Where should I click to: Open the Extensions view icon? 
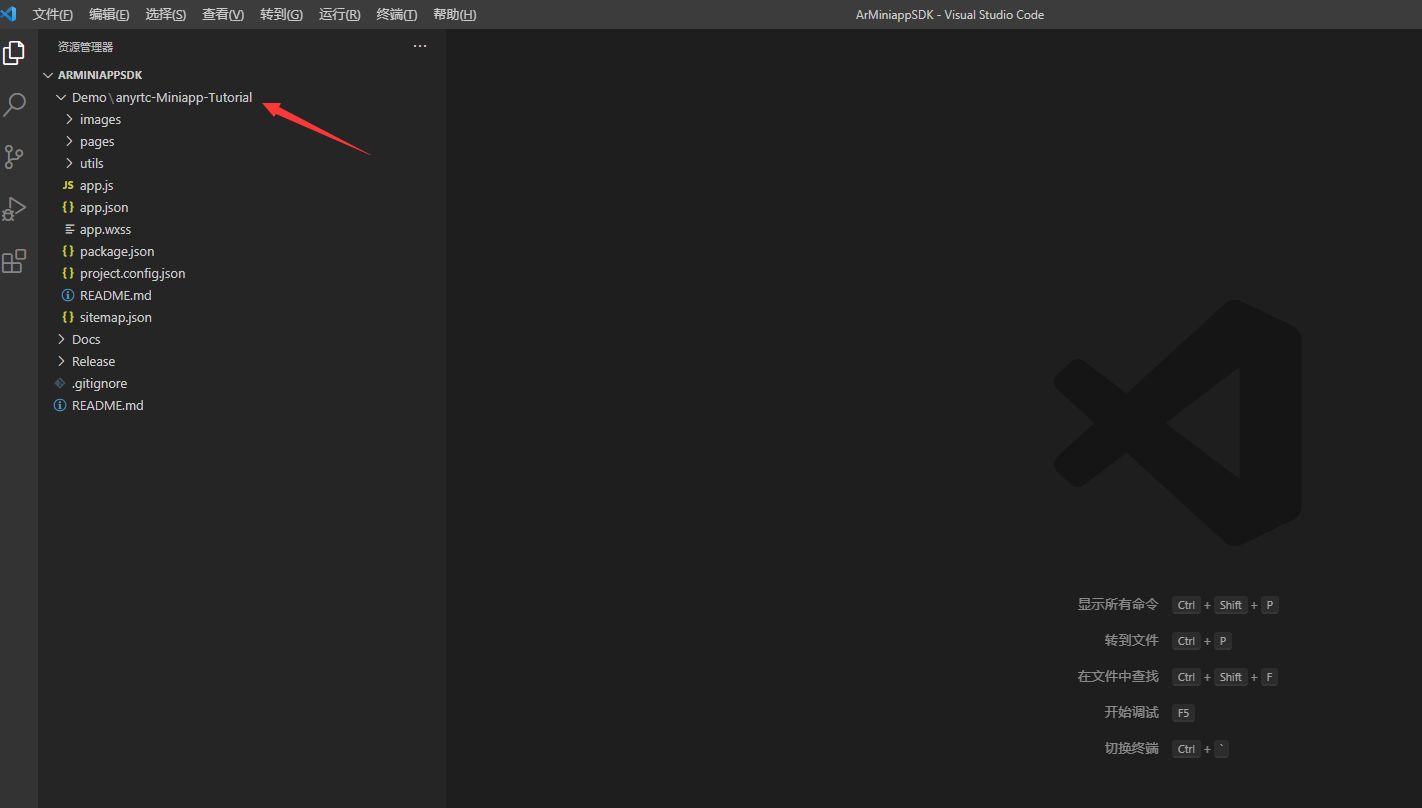pyautogui.click(x=14, y=262)
